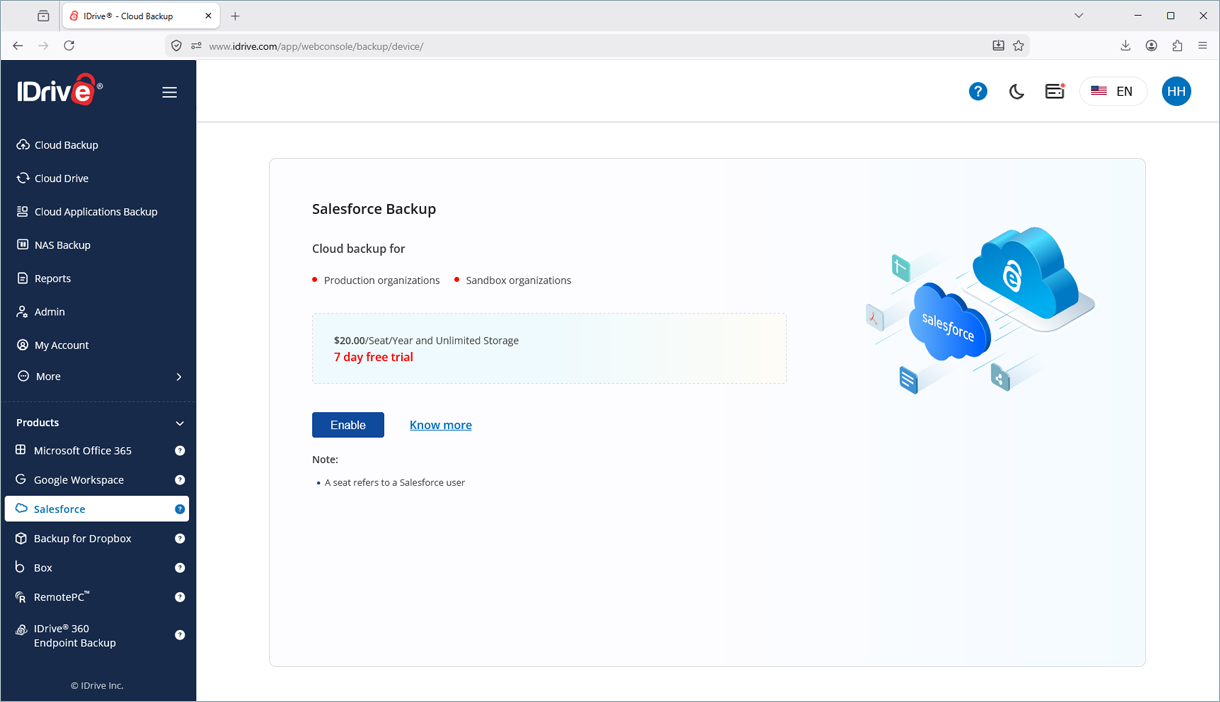Open the help question mark icon in header

click(x=978, y=91)
